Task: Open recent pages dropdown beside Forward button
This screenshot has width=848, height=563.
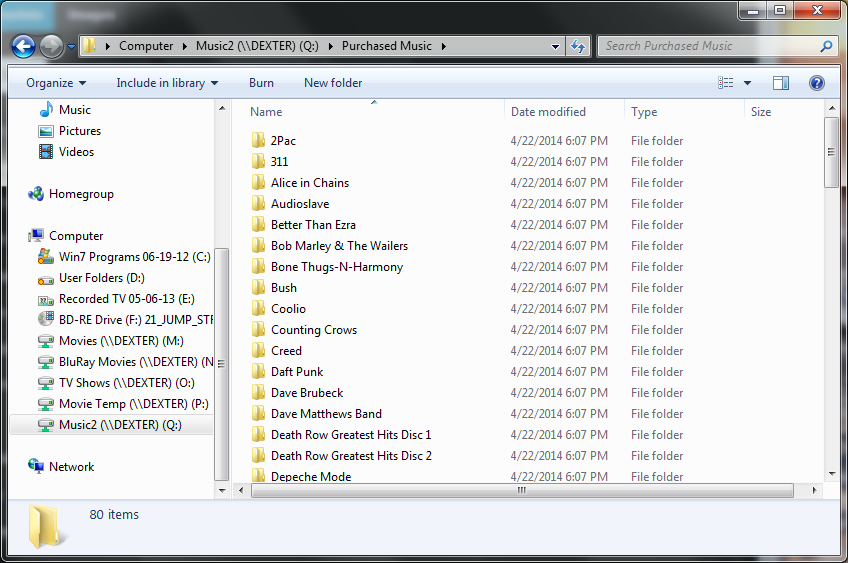Action: click(x=71, y=47)
